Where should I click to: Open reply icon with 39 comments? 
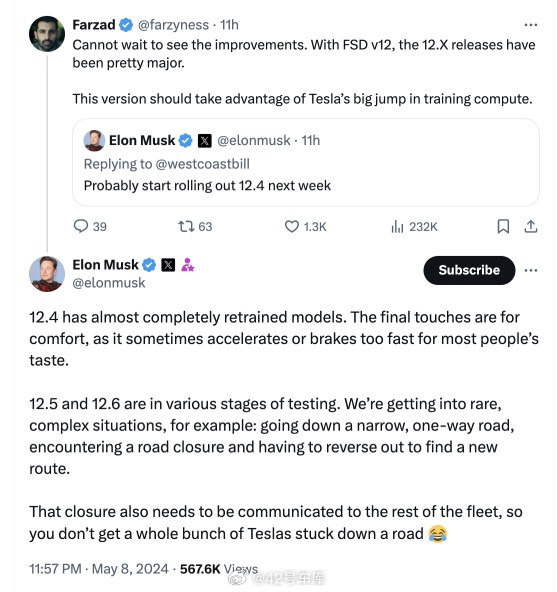[x=80, y=226]
